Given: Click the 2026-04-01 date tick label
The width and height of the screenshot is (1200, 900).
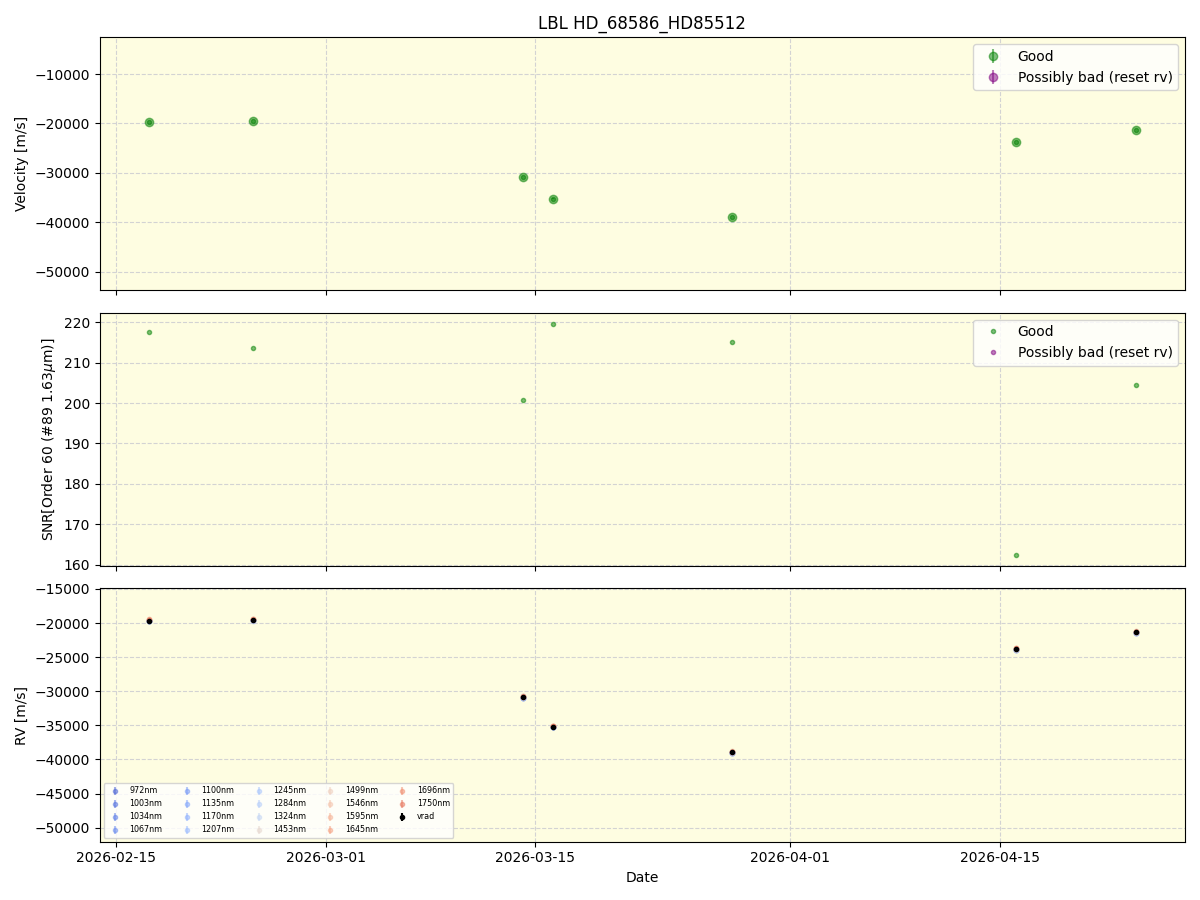Looking at the screenshot, I should click(790, 856).
